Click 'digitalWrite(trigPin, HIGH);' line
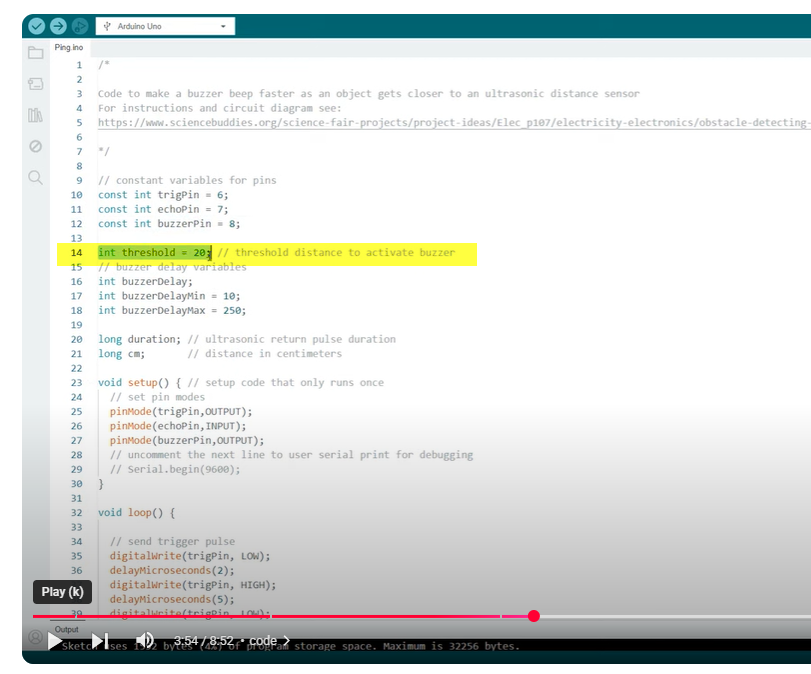Viewport: 811px width, 674px height. click(192, 585)
